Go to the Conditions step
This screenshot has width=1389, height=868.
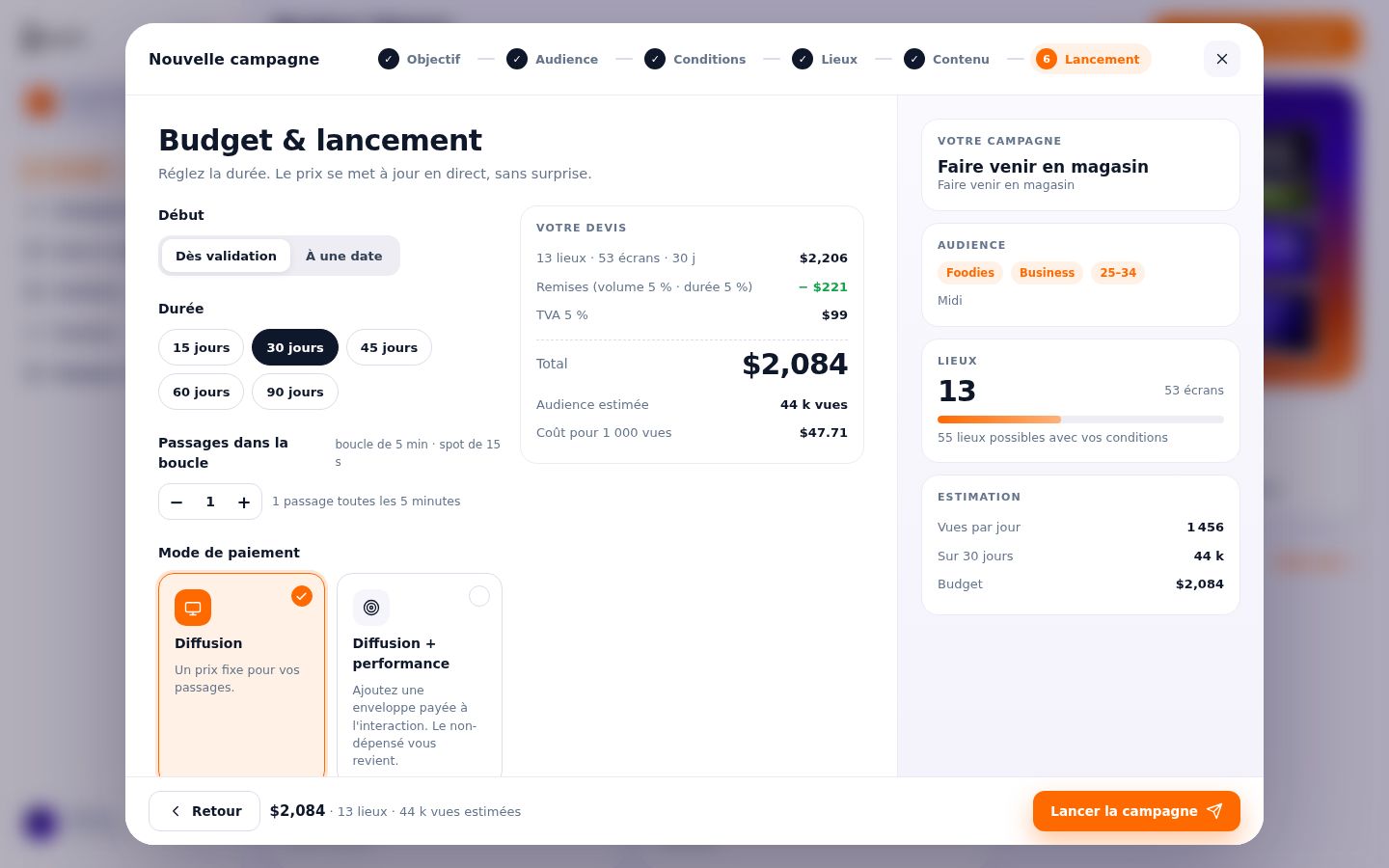(x=695, y=59)
